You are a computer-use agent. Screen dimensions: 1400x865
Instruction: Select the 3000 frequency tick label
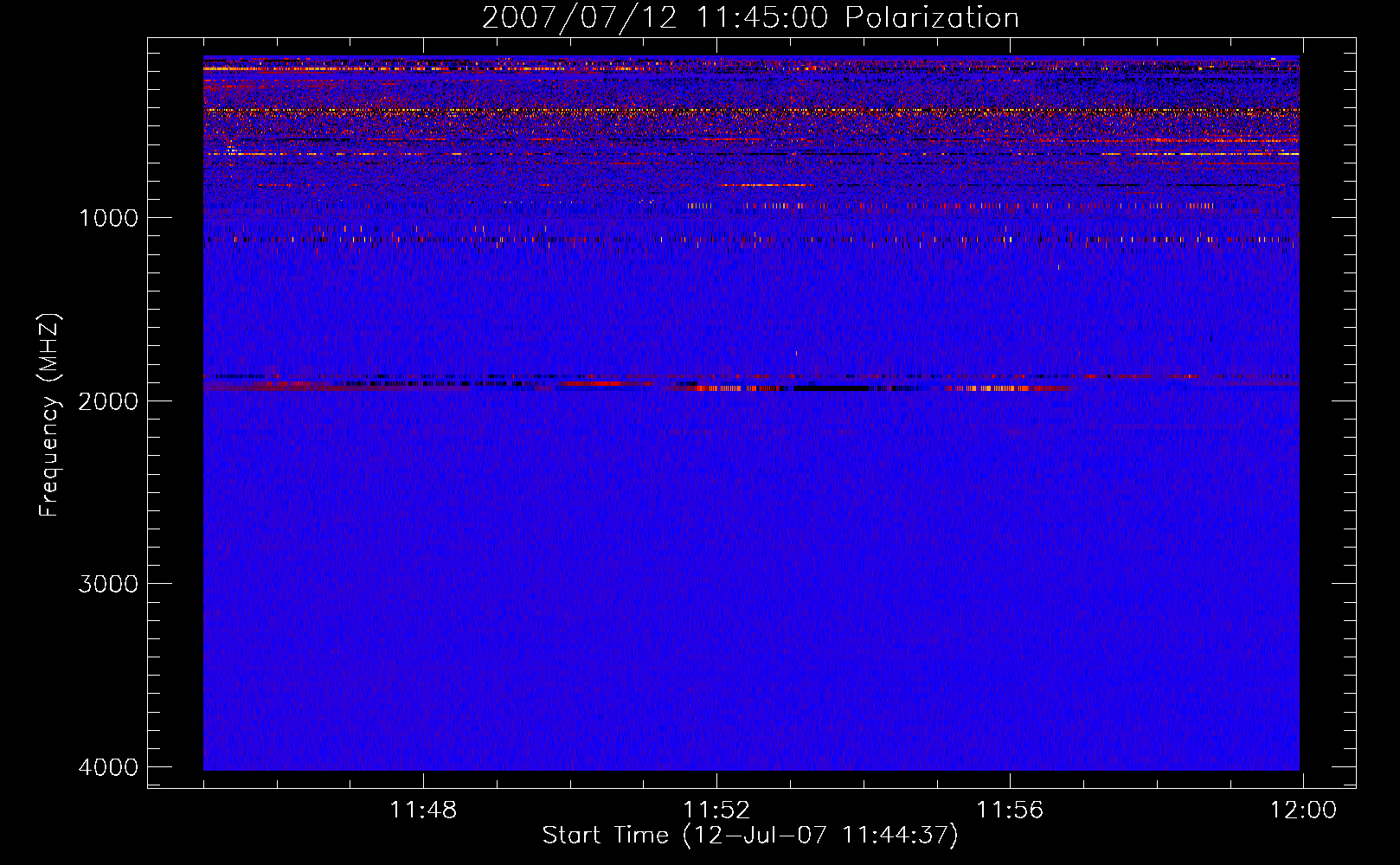(108, 584)
